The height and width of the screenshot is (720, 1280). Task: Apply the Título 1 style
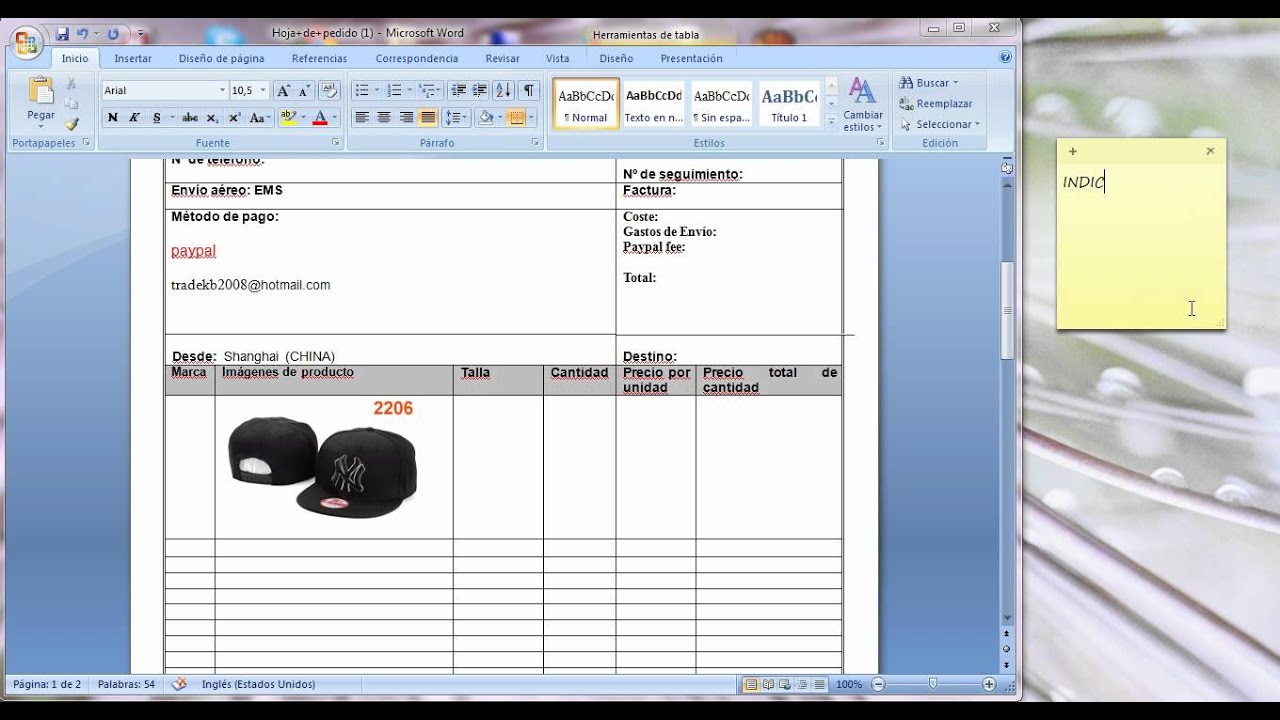[x=788, y=103]
